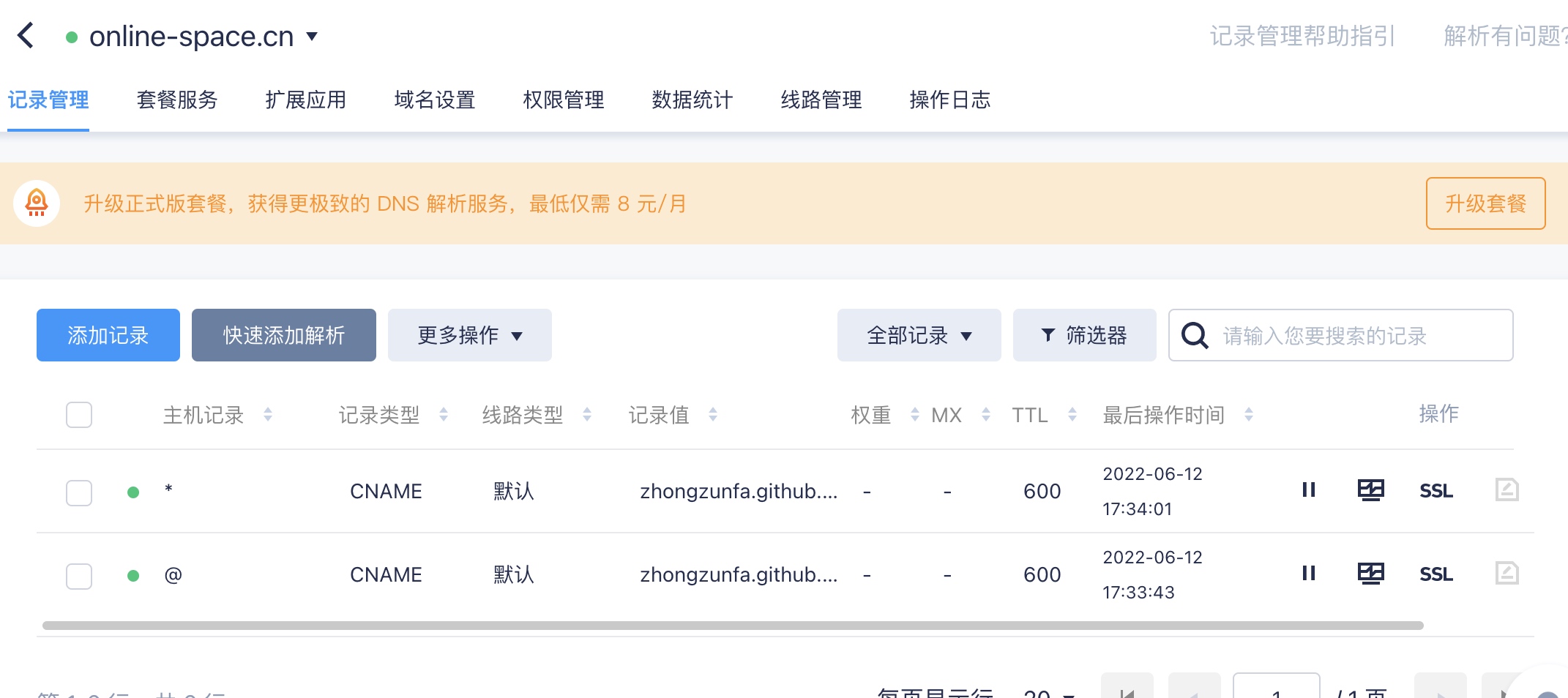Check the @ record row checkbox
The width and height of the screenshot is (1568, 698).
click(x=79, y=576)
